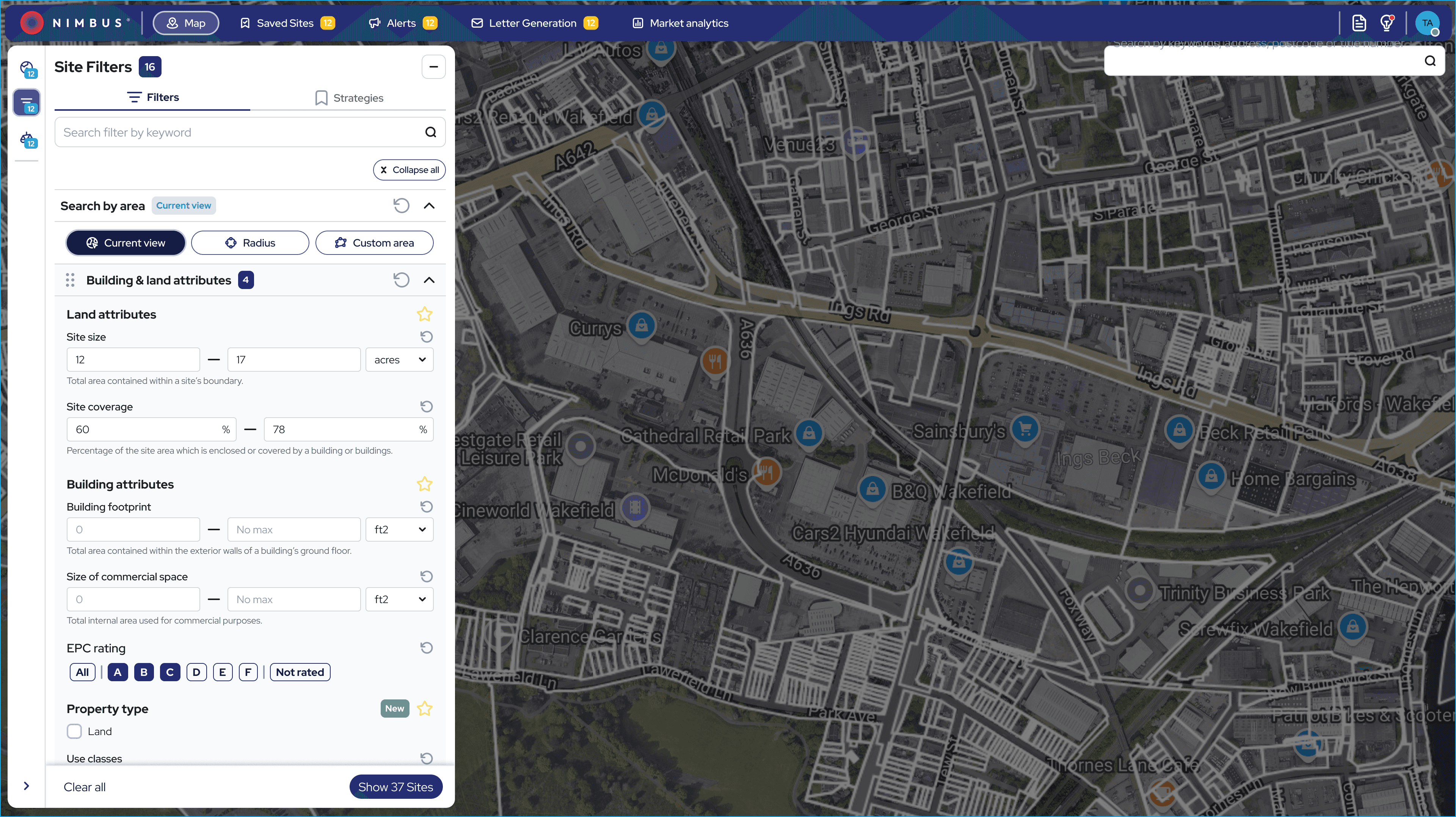This screenshot has height=817, width=1456.
Task: Minimize the Site Filters panel
Action: pyautogui.click(x=433, y=67)
